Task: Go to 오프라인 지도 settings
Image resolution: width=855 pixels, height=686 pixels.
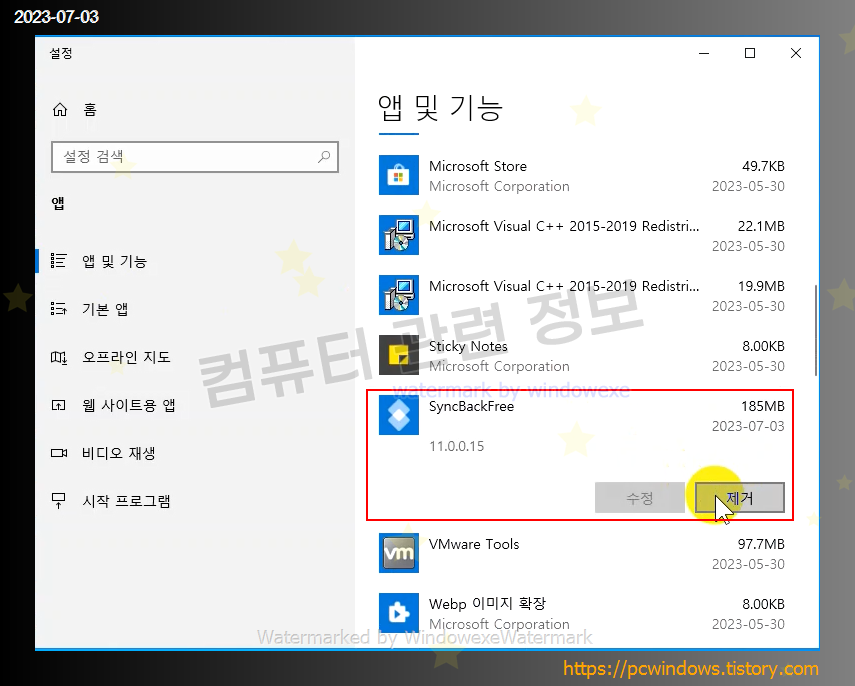Action: [126, 357]
